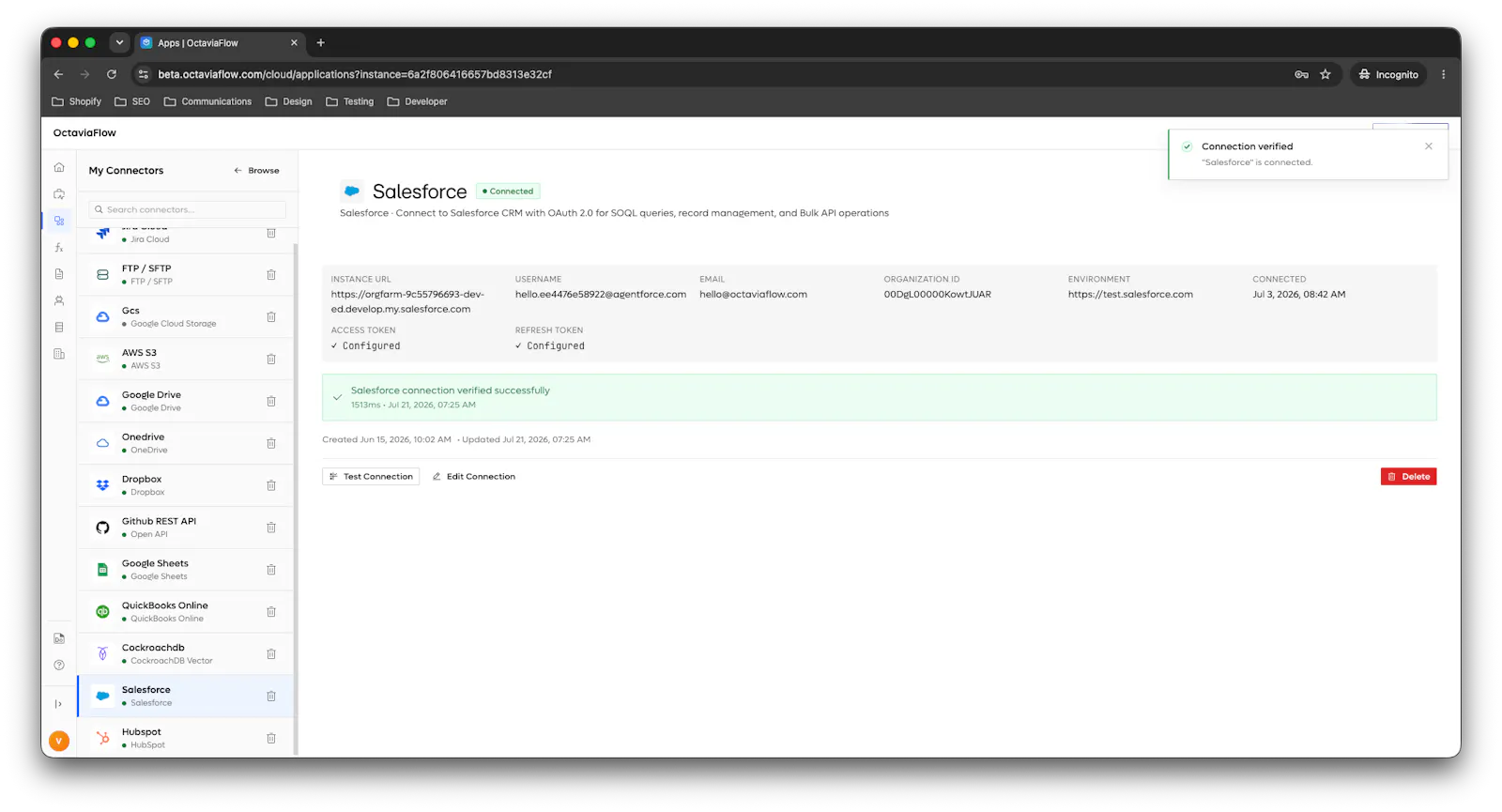Open the SEO bookmarks folder
Image resolution: width=1502 pixels, height=812 pixels.
click(132, 101)
